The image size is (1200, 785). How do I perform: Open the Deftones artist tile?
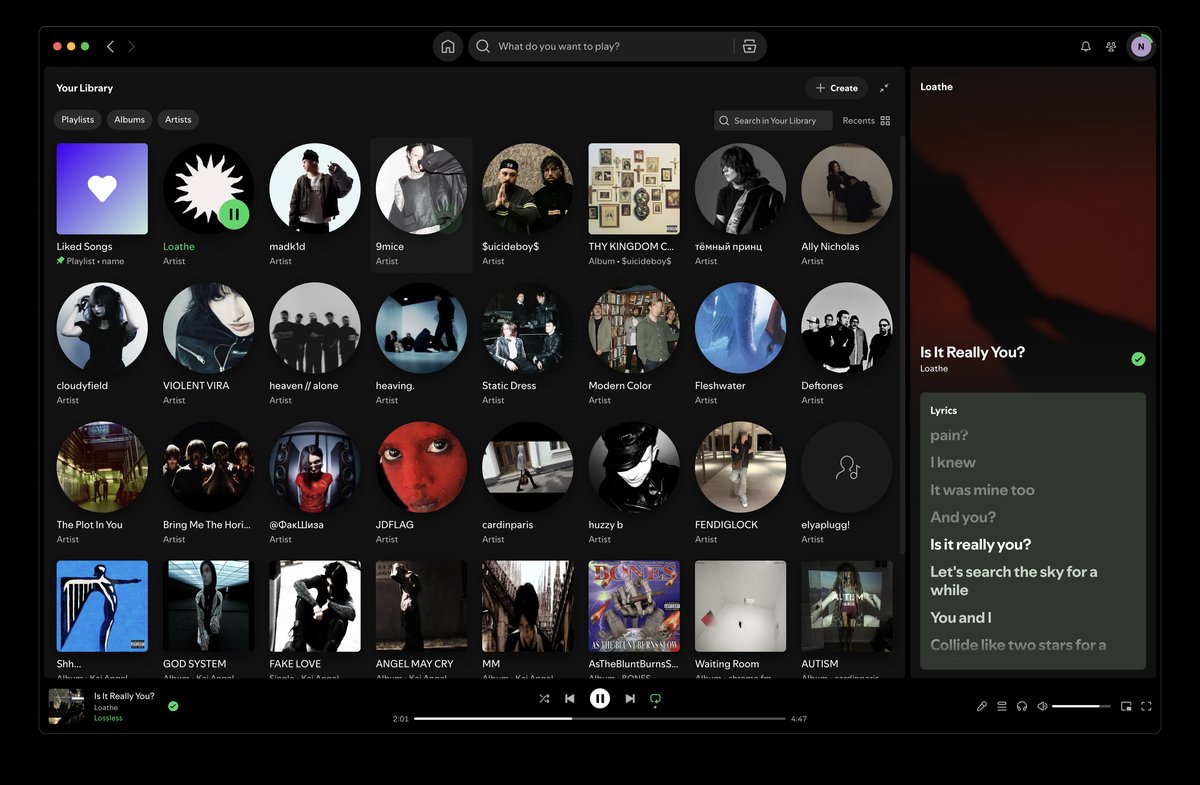847,343
